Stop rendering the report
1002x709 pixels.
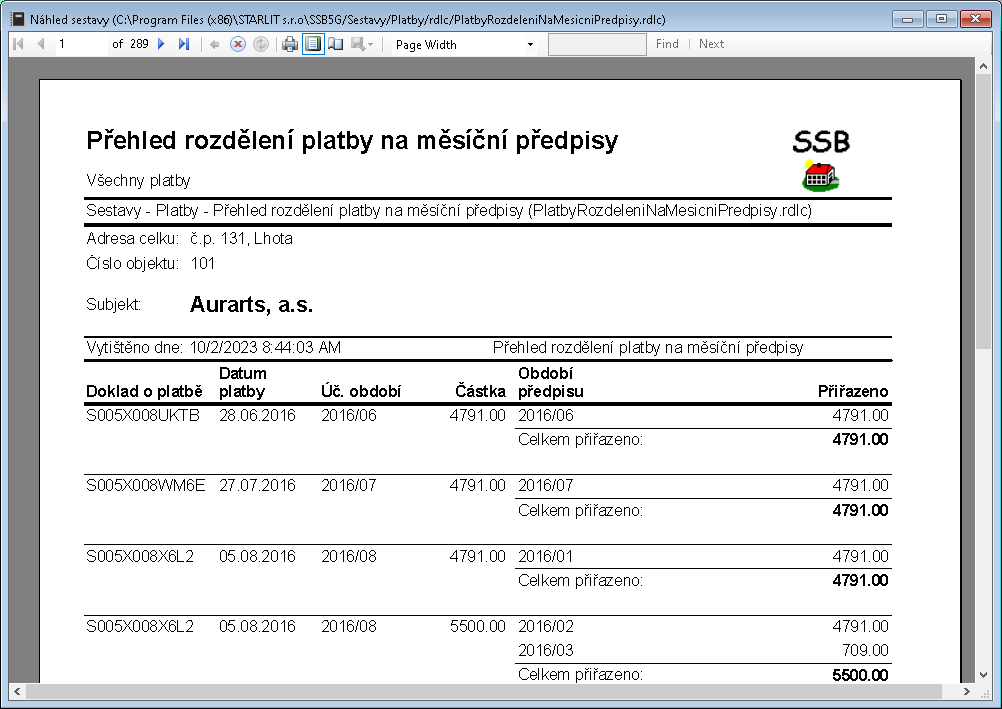238,44
